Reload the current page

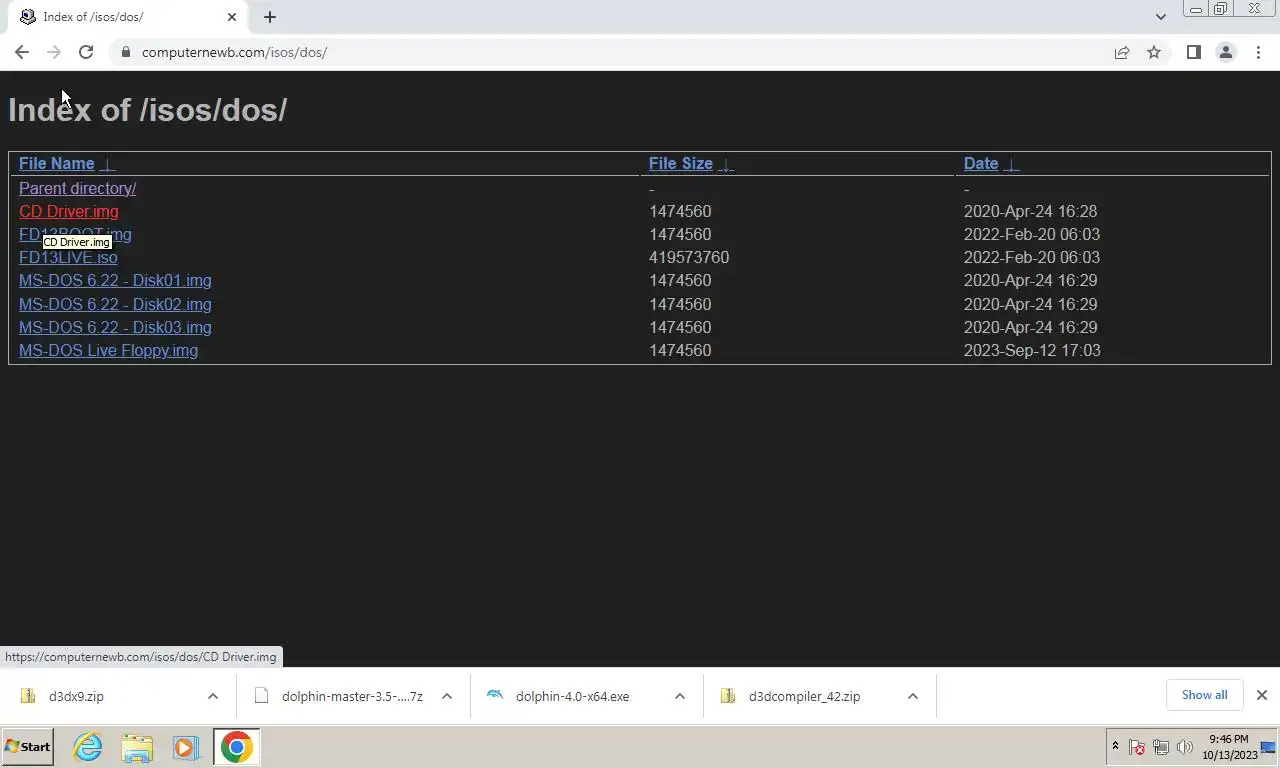(x=86, y=52)
